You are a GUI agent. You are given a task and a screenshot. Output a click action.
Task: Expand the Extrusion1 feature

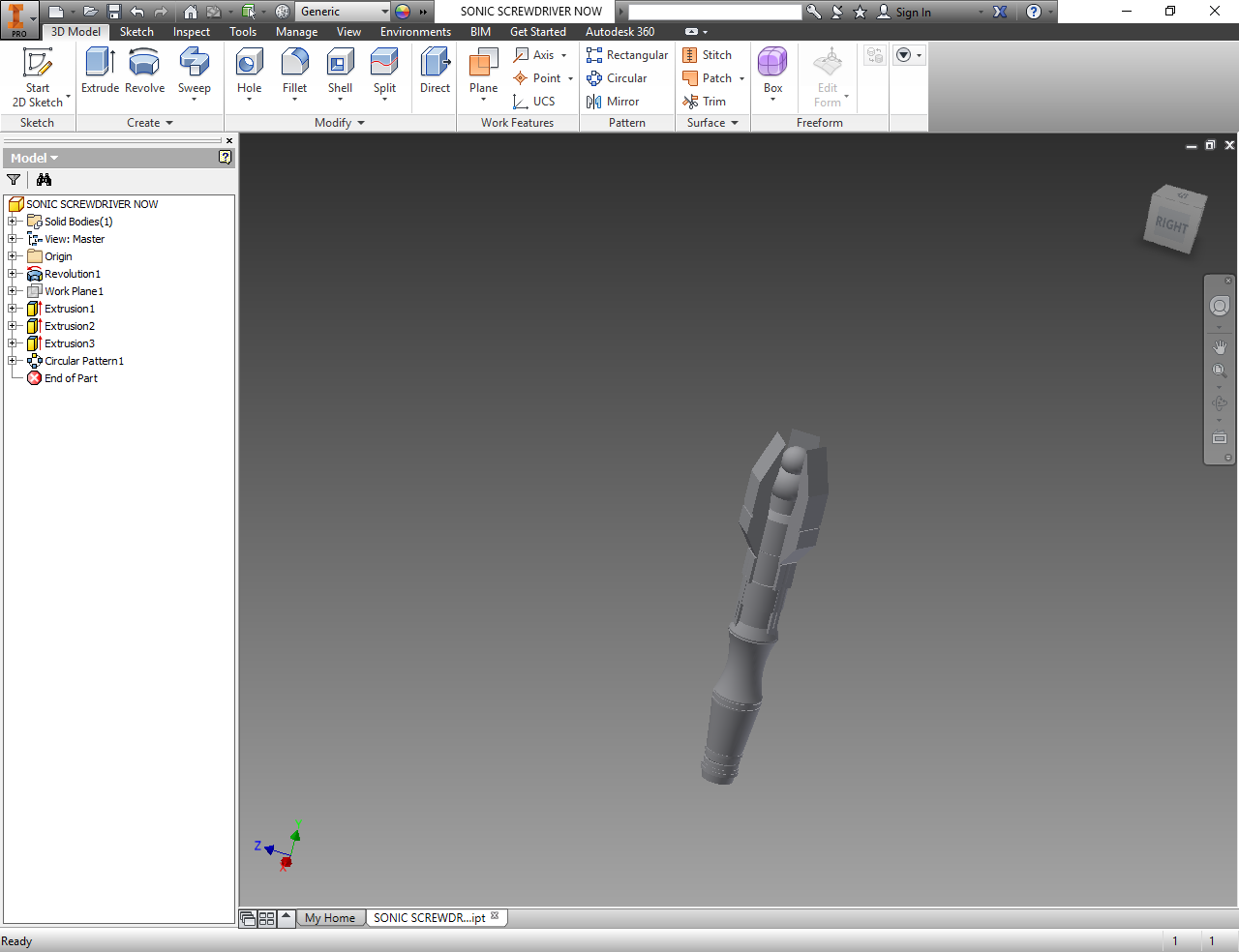click(x=13, y=309)
